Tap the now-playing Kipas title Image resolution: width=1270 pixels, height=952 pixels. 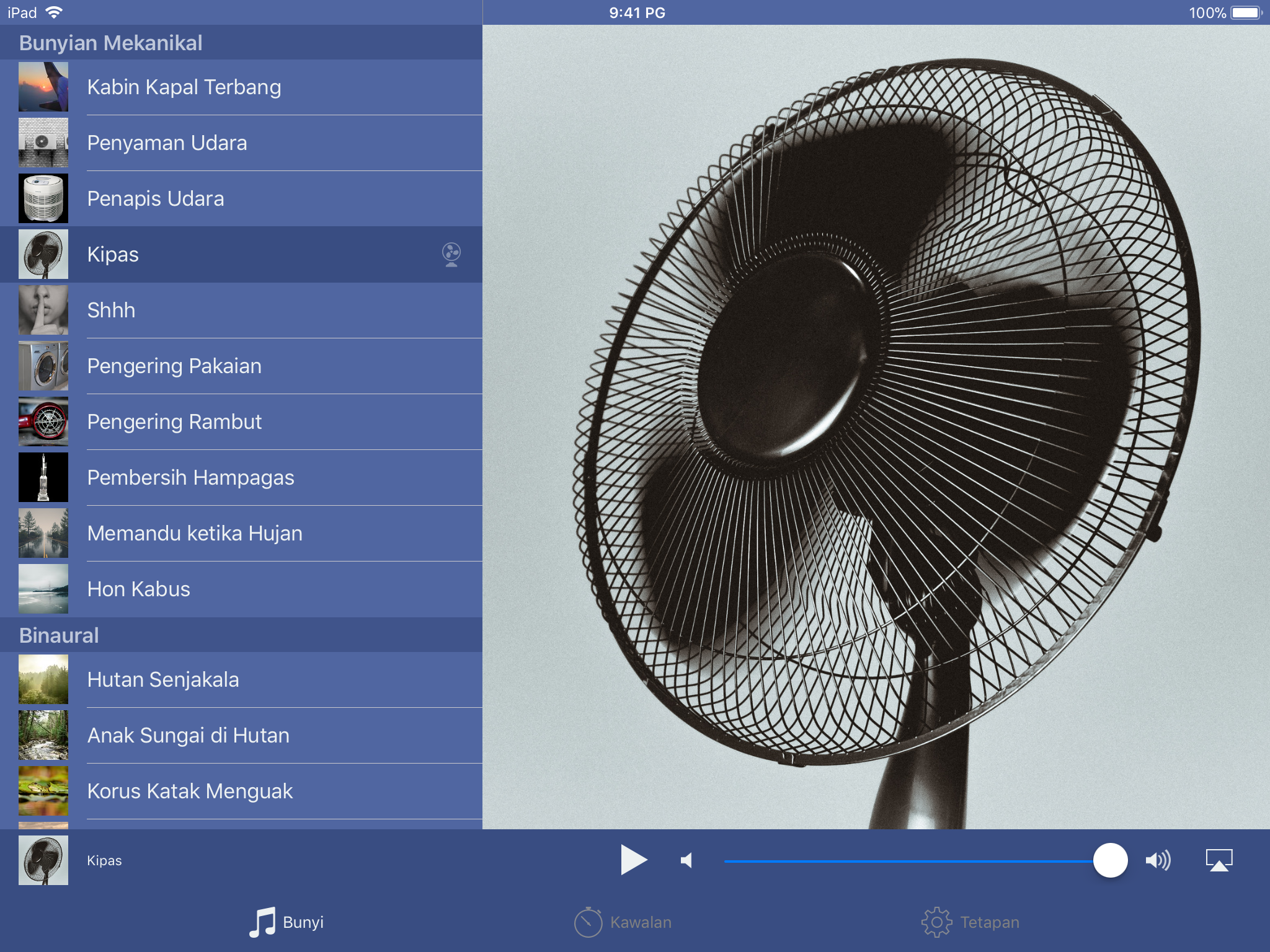[x=104, y=860]
